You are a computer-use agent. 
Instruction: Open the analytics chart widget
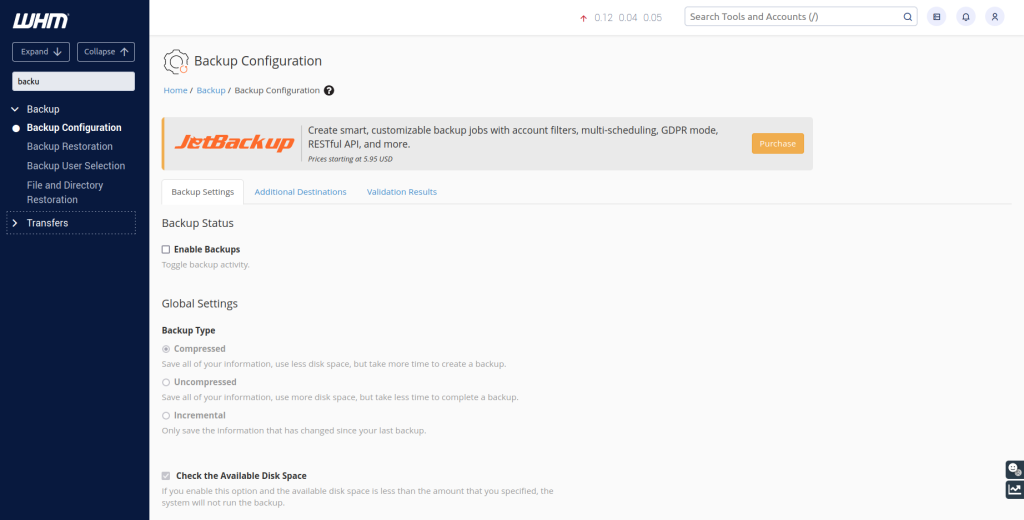(x=1014, y=490)
